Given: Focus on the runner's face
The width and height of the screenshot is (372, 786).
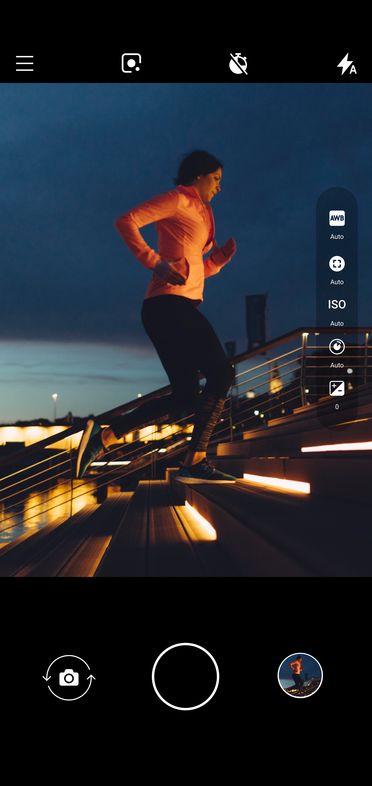Looking at the screenshot, I should click(x=210, y=181).
